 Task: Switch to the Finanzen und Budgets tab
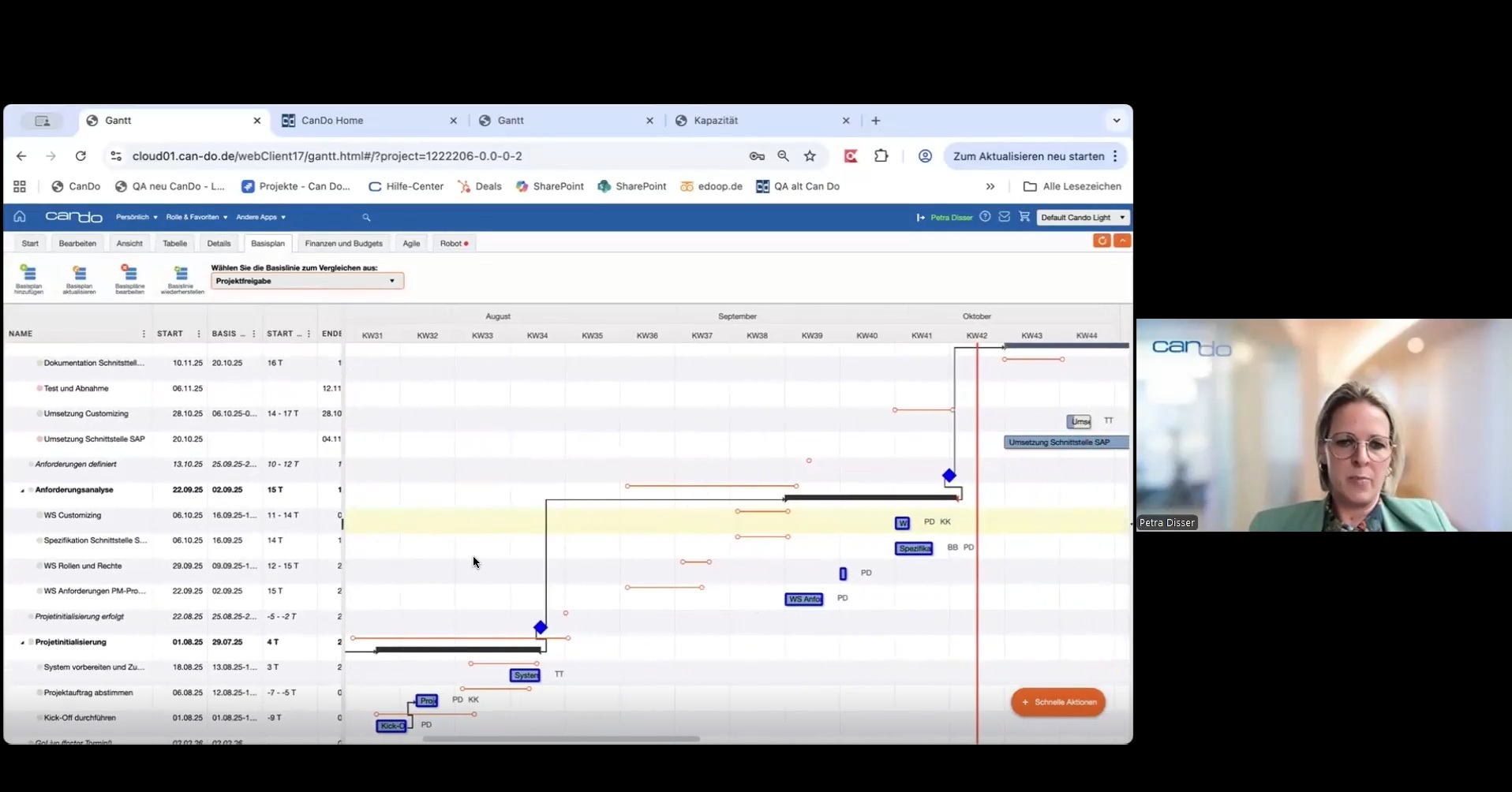click(343, 244)
